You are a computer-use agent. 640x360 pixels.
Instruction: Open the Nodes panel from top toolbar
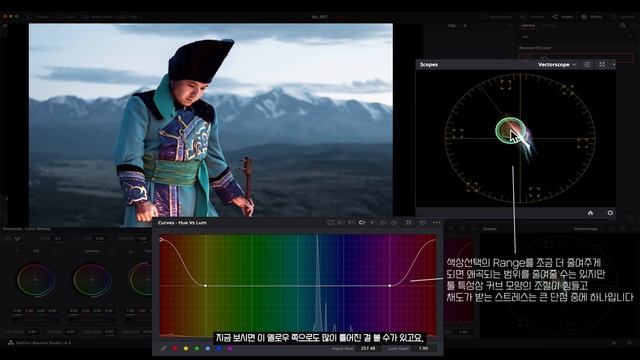pos(563,17)
